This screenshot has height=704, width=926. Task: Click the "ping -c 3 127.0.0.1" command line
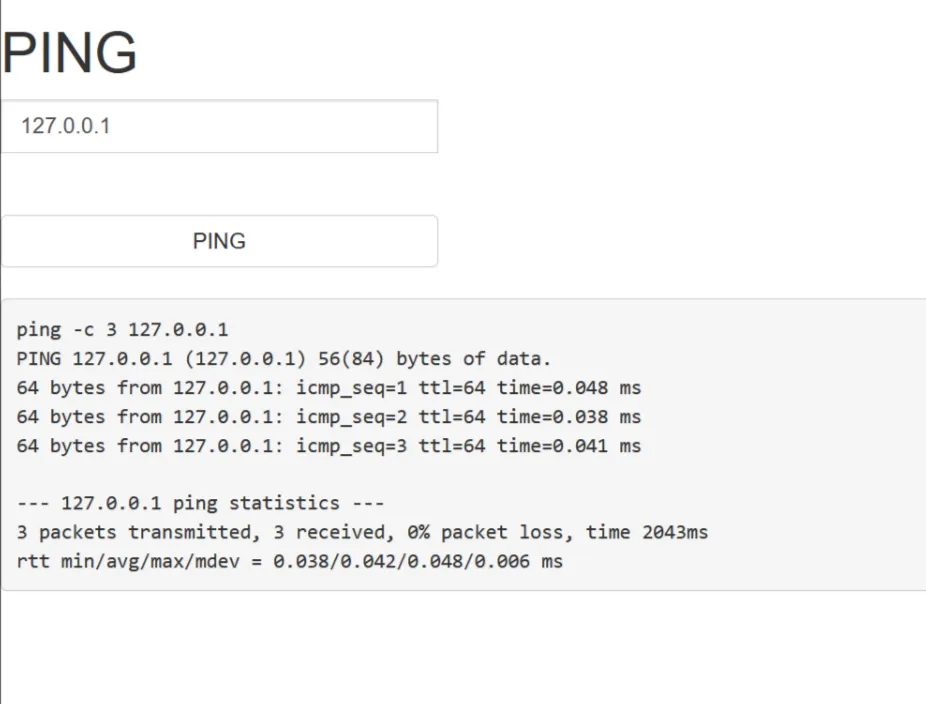122,330
